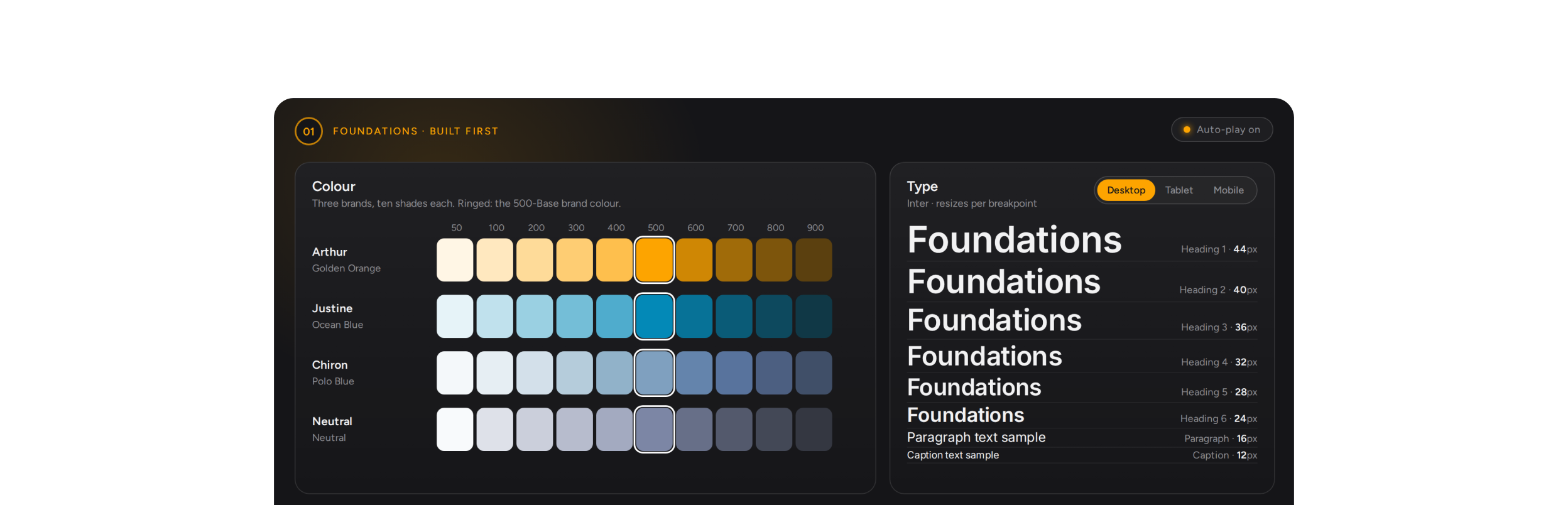Viewport: 1568px width, 505px height.
Task: Switch to the Tablet breakpoint tab
Action: tap(1179, 190)
